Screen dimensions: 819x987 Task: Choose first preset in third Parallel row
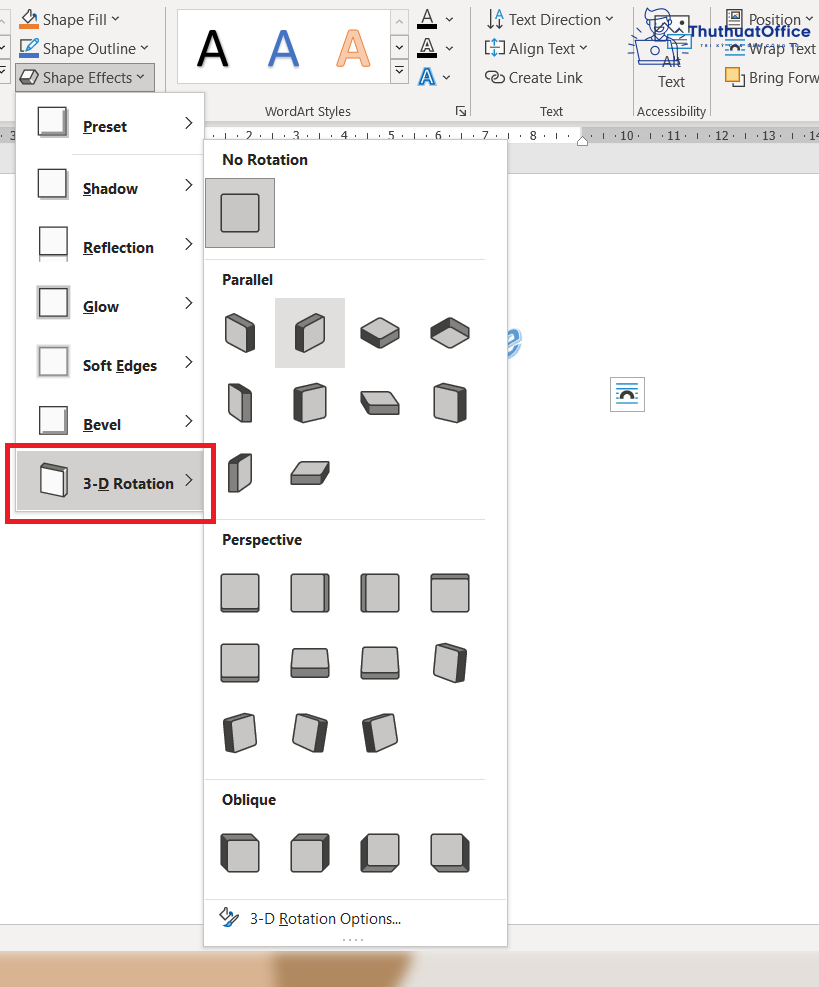tap(240, 473)
